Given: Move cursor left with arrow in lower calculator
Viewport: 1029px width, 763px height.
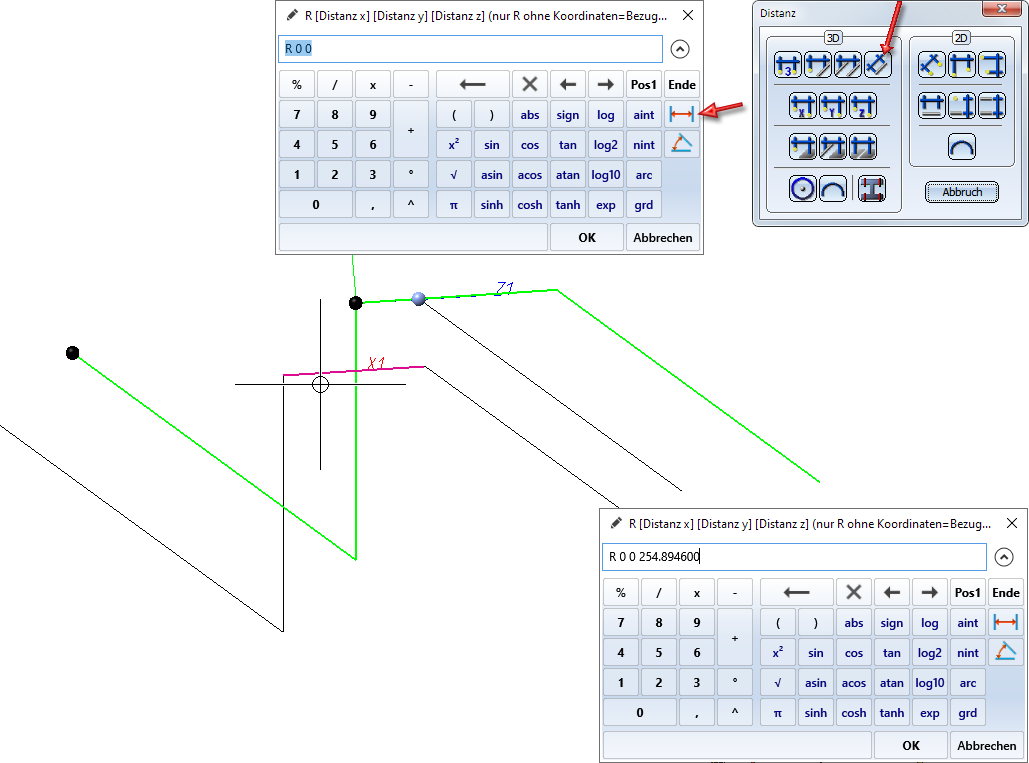Looking at the screenshot, I should [892, 592].
